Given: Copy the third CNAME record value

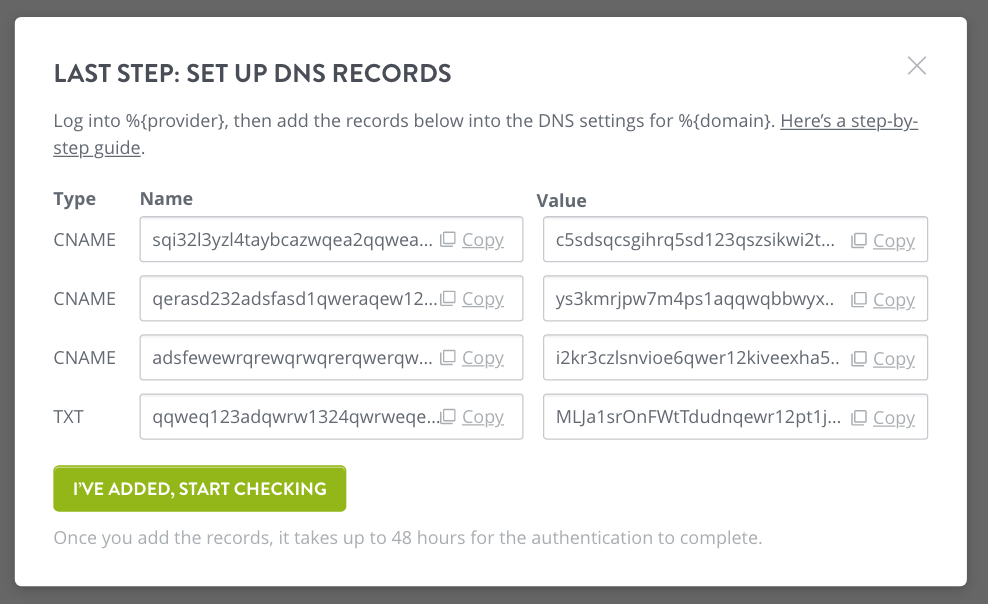Looking at the screenshot, I should [893, 358].
